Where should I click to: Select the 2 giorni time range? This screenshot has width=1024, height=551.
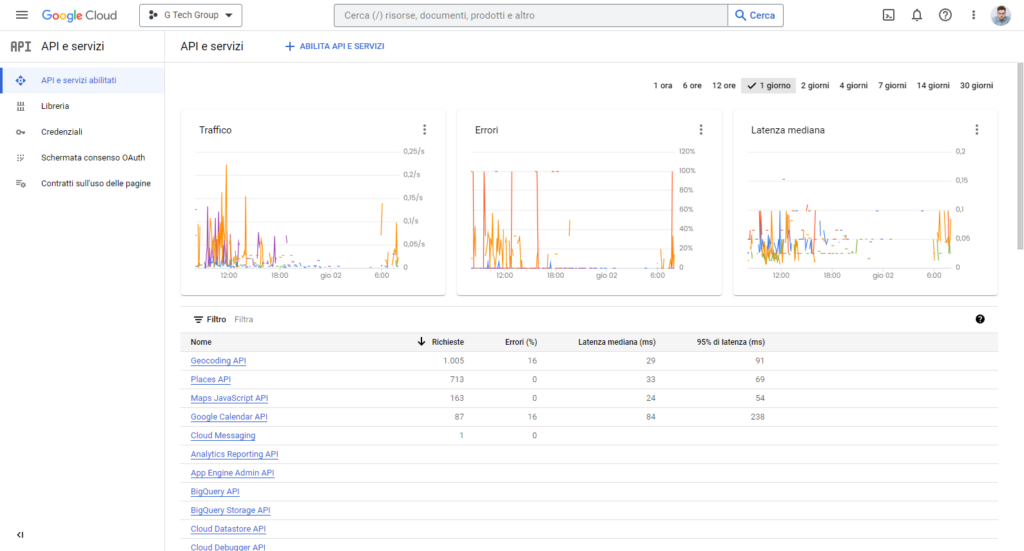pyautogui.click(x=814, y=86)
